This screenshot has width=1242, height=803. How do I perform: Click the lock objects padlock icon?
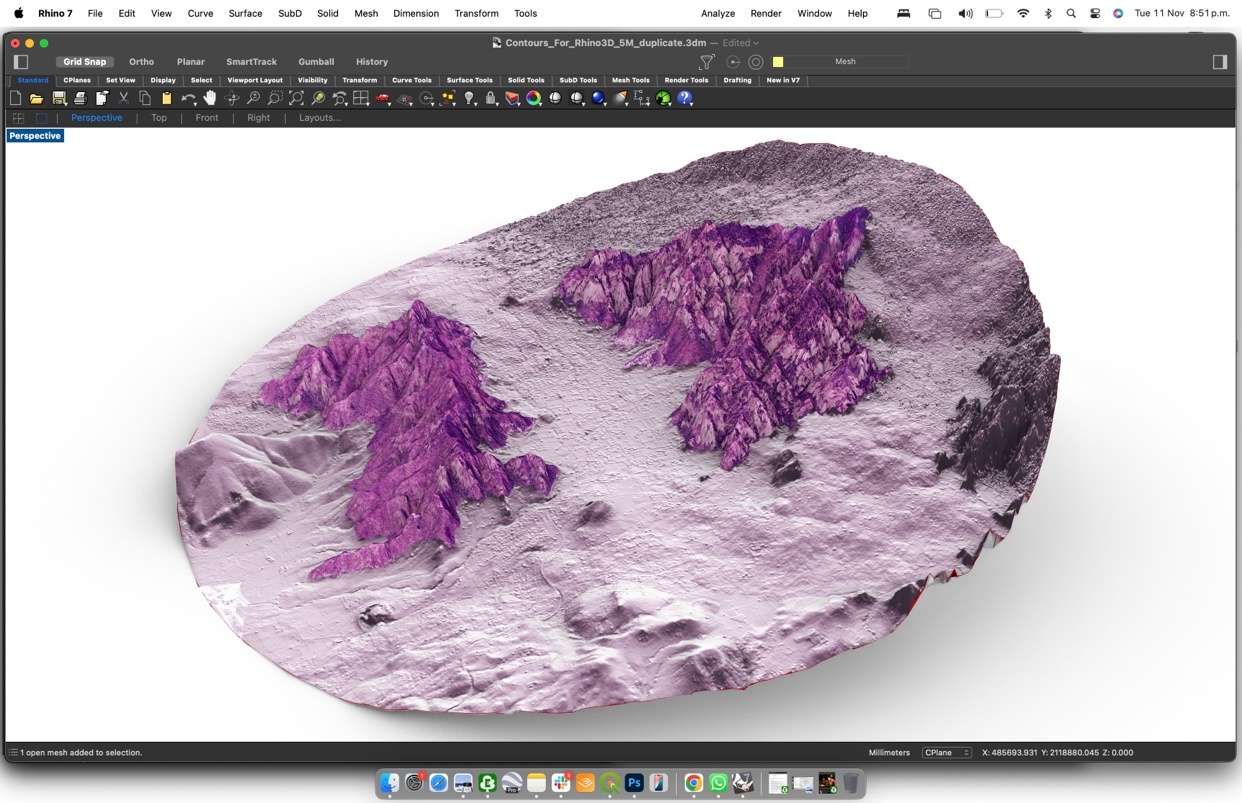[491, 98]
